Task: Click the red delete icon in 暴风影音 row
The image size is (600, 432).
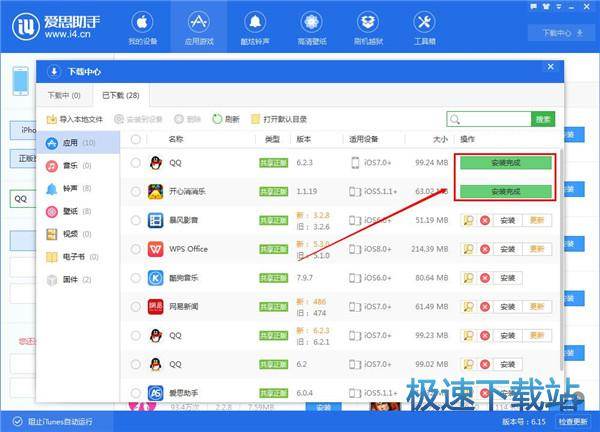Action: coord(485,220)
